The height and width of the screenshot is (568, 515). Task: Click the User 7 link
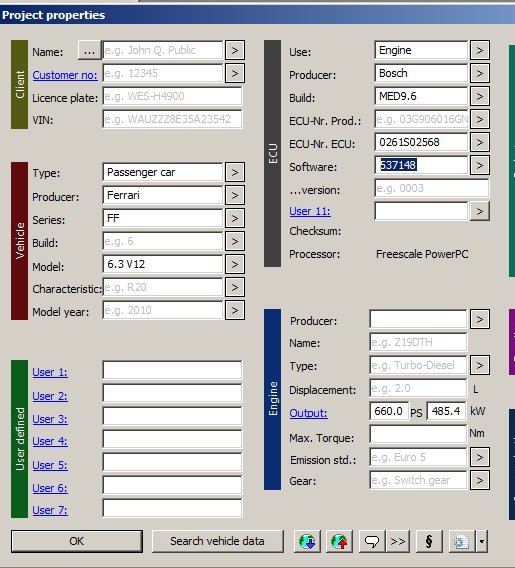[x=50, y=510]
